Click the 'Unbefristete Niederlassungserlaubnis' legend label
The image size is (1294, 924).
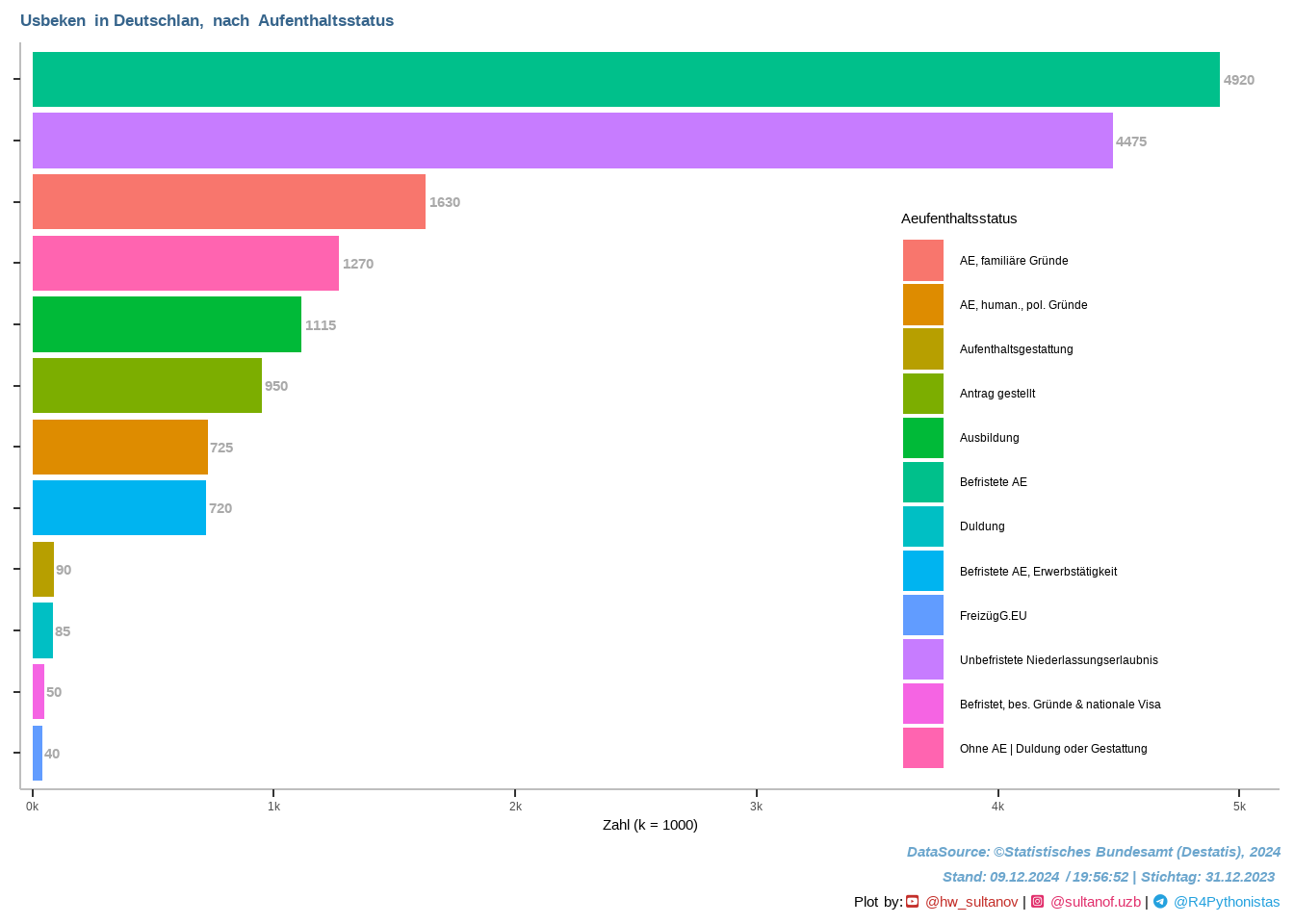(1058, 660)
